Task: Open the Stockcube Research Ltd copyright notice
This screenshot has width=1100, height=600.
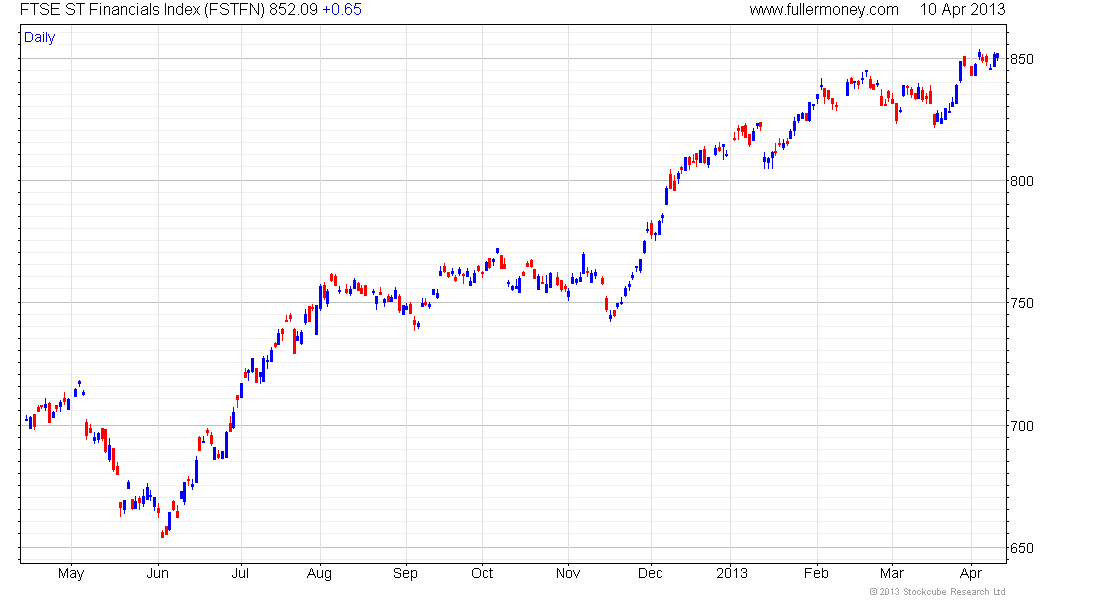Action: (x=937, y=592)
